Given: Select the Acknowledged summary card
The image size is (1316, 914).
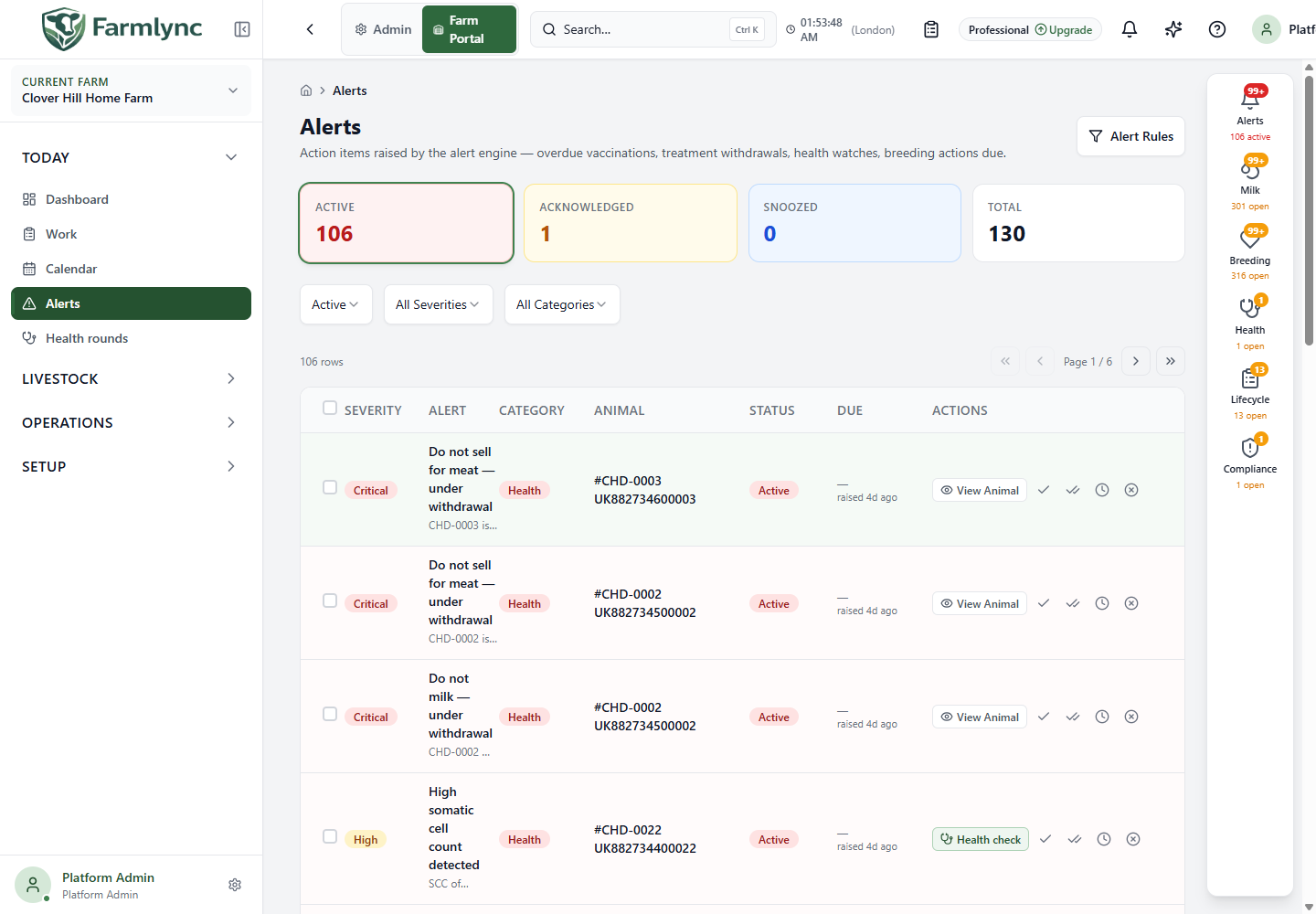Looking at the screenshot, I should (x=631, y=223).
